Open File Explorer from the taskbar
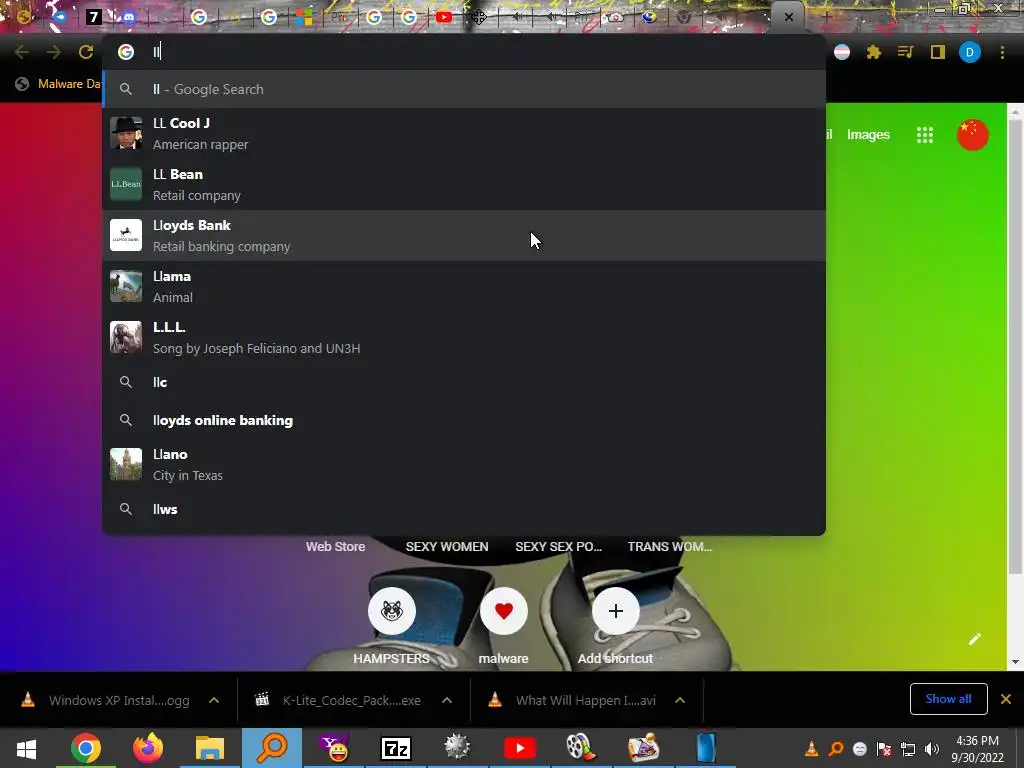 (x=210, y=748)
